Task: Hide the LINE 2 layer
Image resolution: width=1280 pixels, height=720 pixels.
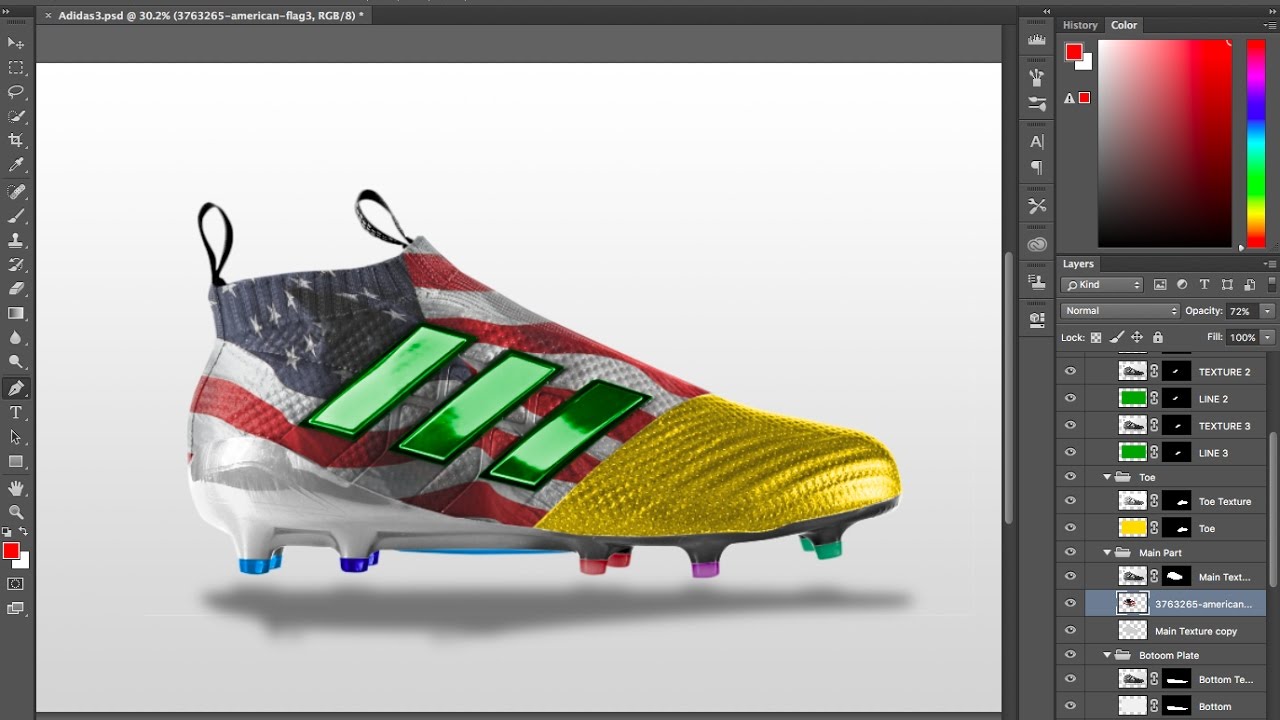Action: coord(1070,398)
